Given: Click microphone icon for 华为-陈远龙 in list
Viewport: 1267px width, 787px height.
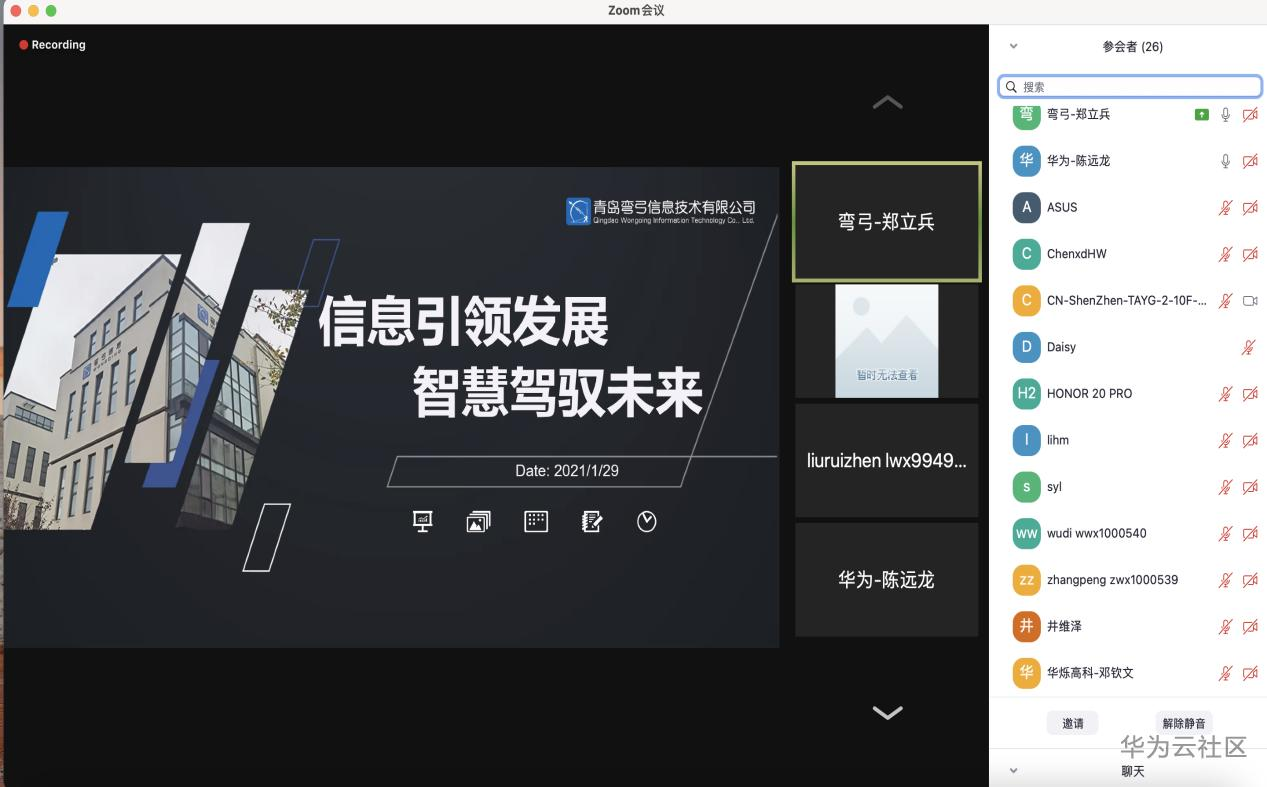Looking at the screenshot, I should (1225, 161).
